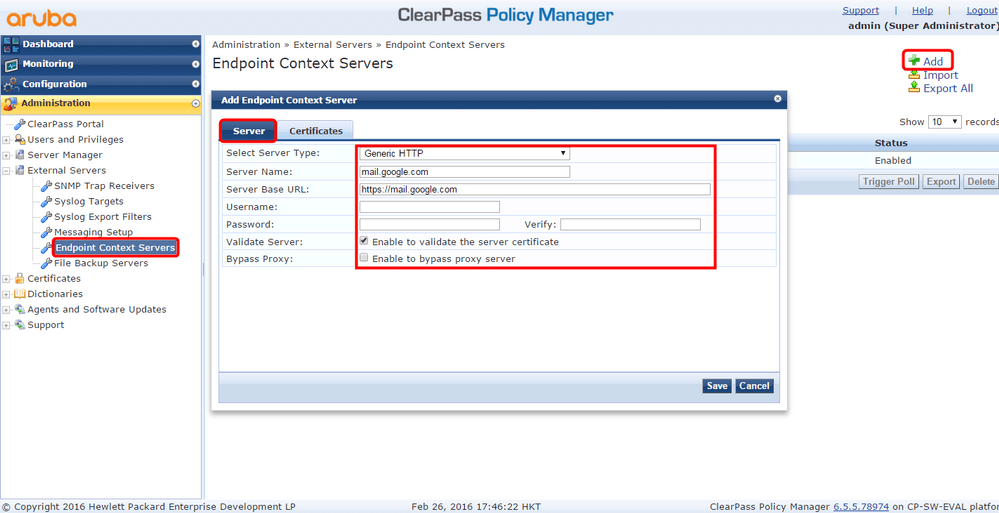
Task: Click wrench icon beside File Backup Servers
Action: pos(47,263)
